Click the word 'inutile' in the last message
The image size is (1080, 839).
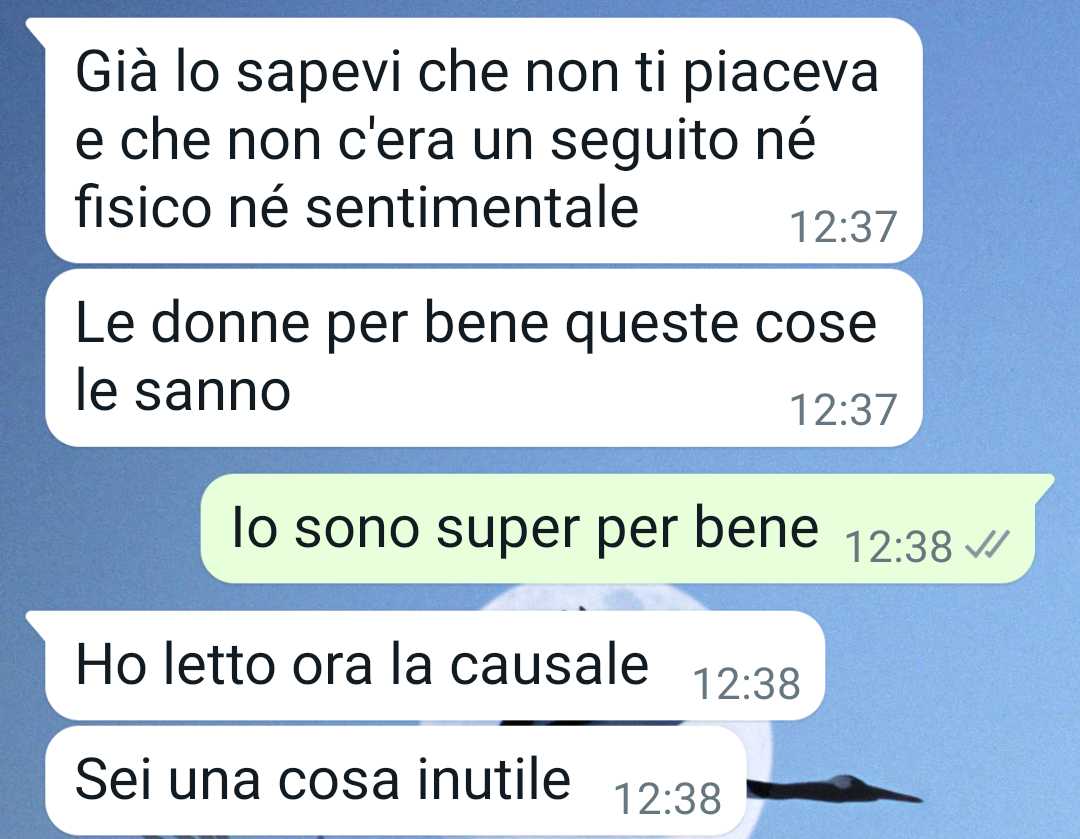click(x=494, y=779)
